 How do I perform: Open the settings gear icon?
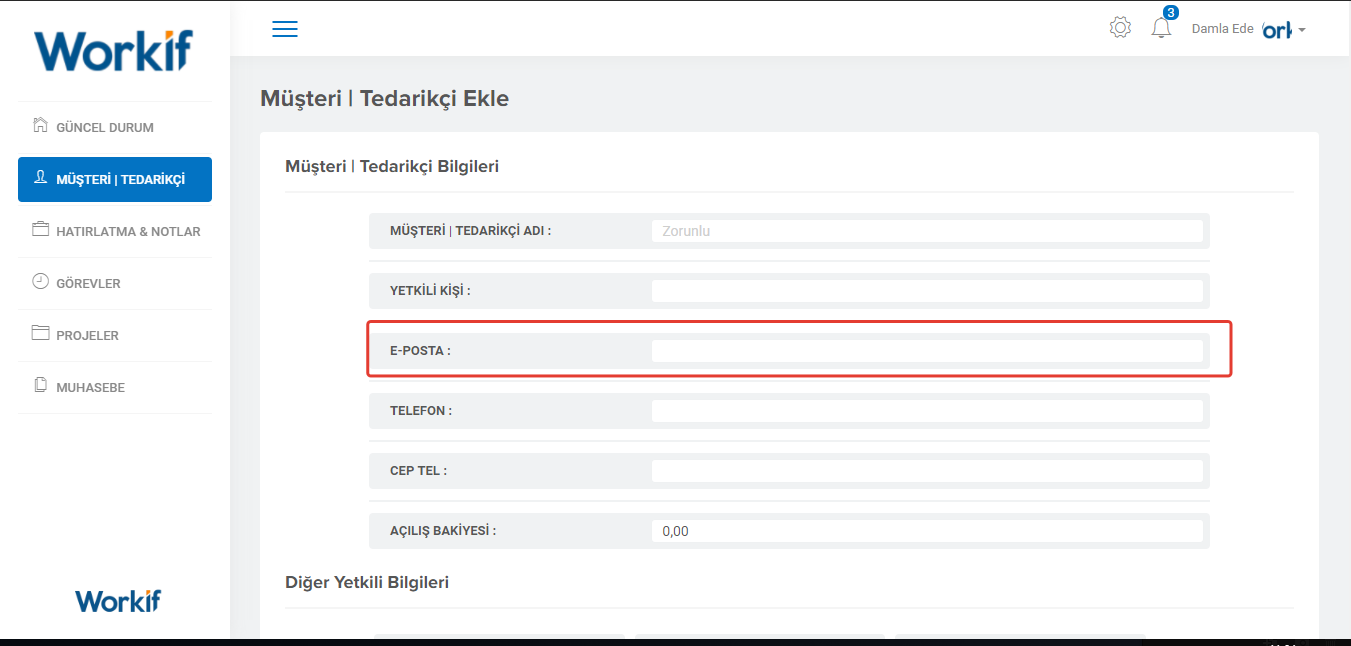click(x=1120, y=28)
